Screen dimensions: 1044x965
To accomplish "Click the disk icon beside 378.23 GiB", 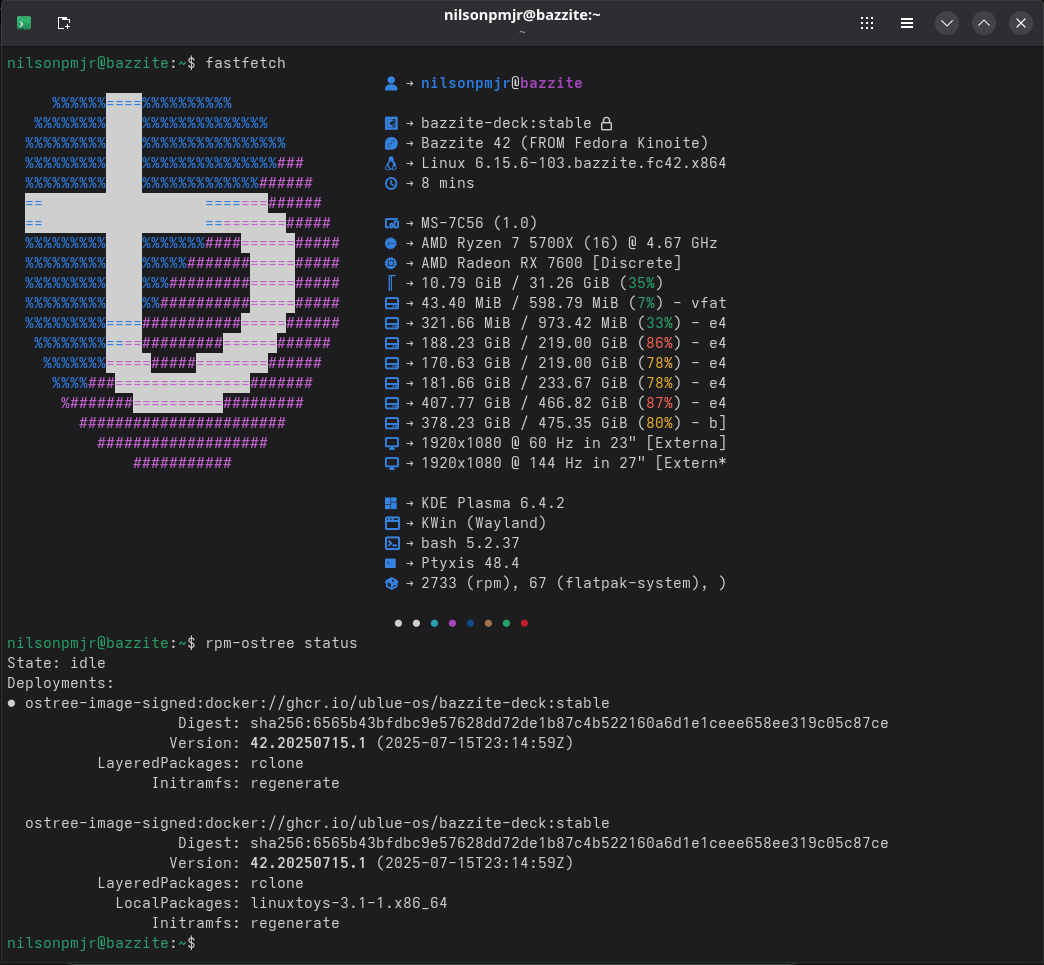I will pos(392,423).
